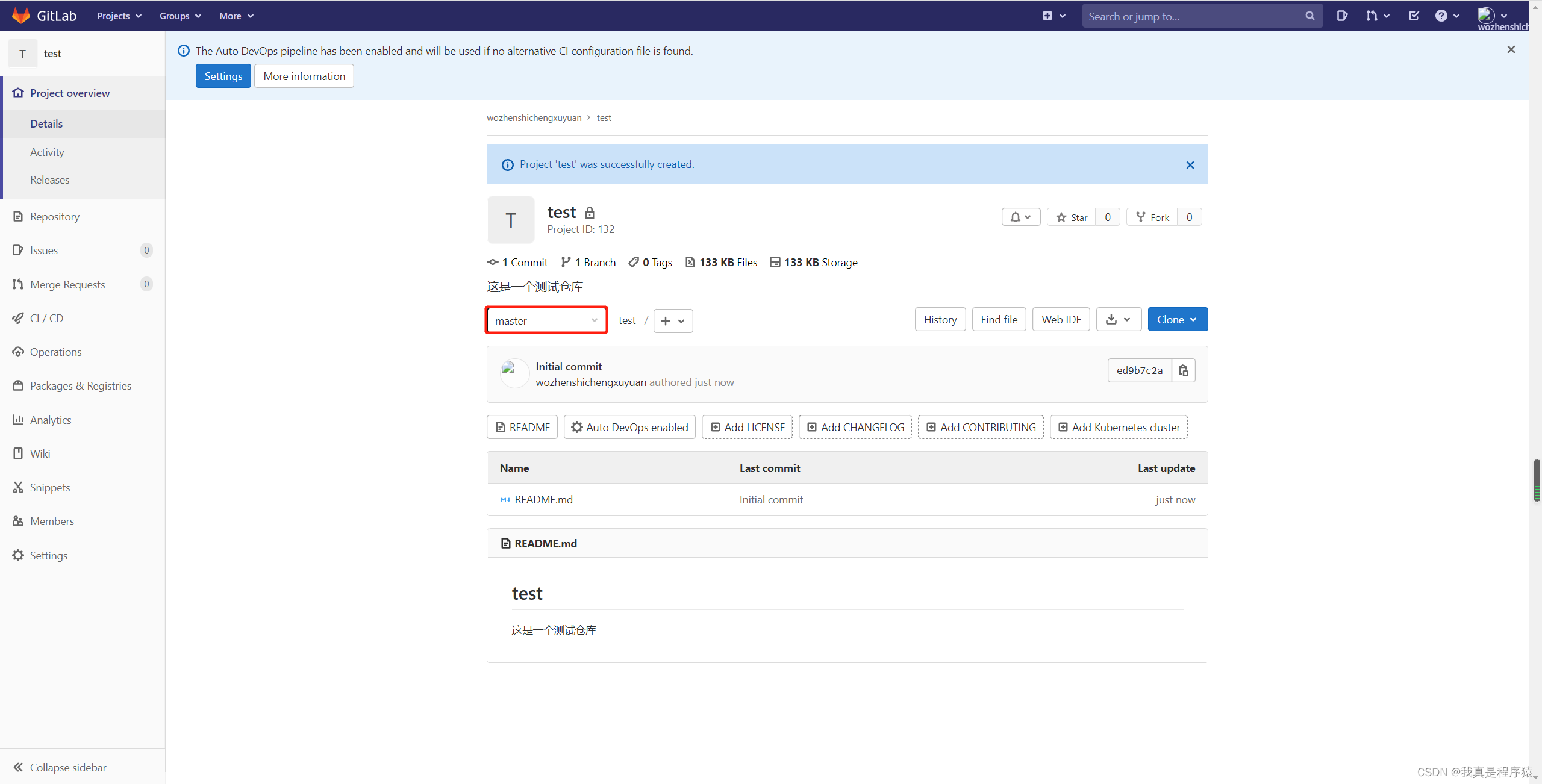Open the More menu
The image size is (1542, 784).
236,16
